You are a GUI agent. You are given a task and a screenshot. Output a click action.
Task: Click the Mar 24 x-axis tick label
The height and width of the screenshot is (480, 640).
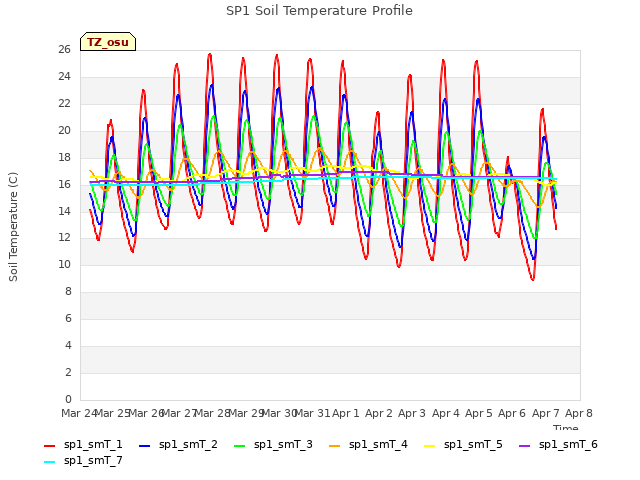pyautogui.click(x=79, y=413)
